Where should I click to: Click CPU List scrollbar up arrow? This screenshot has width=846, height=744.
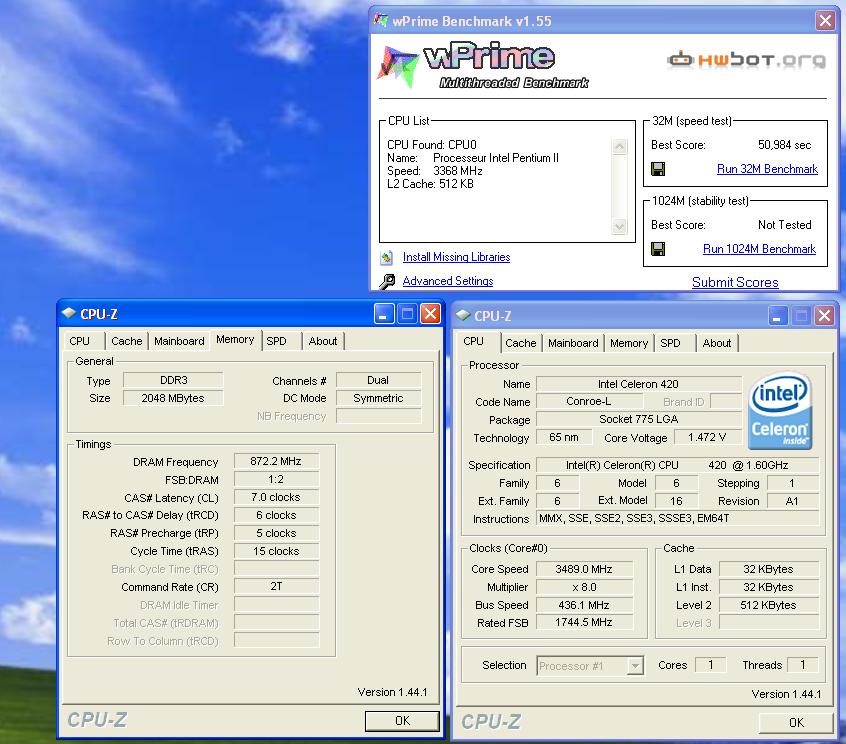619,147
